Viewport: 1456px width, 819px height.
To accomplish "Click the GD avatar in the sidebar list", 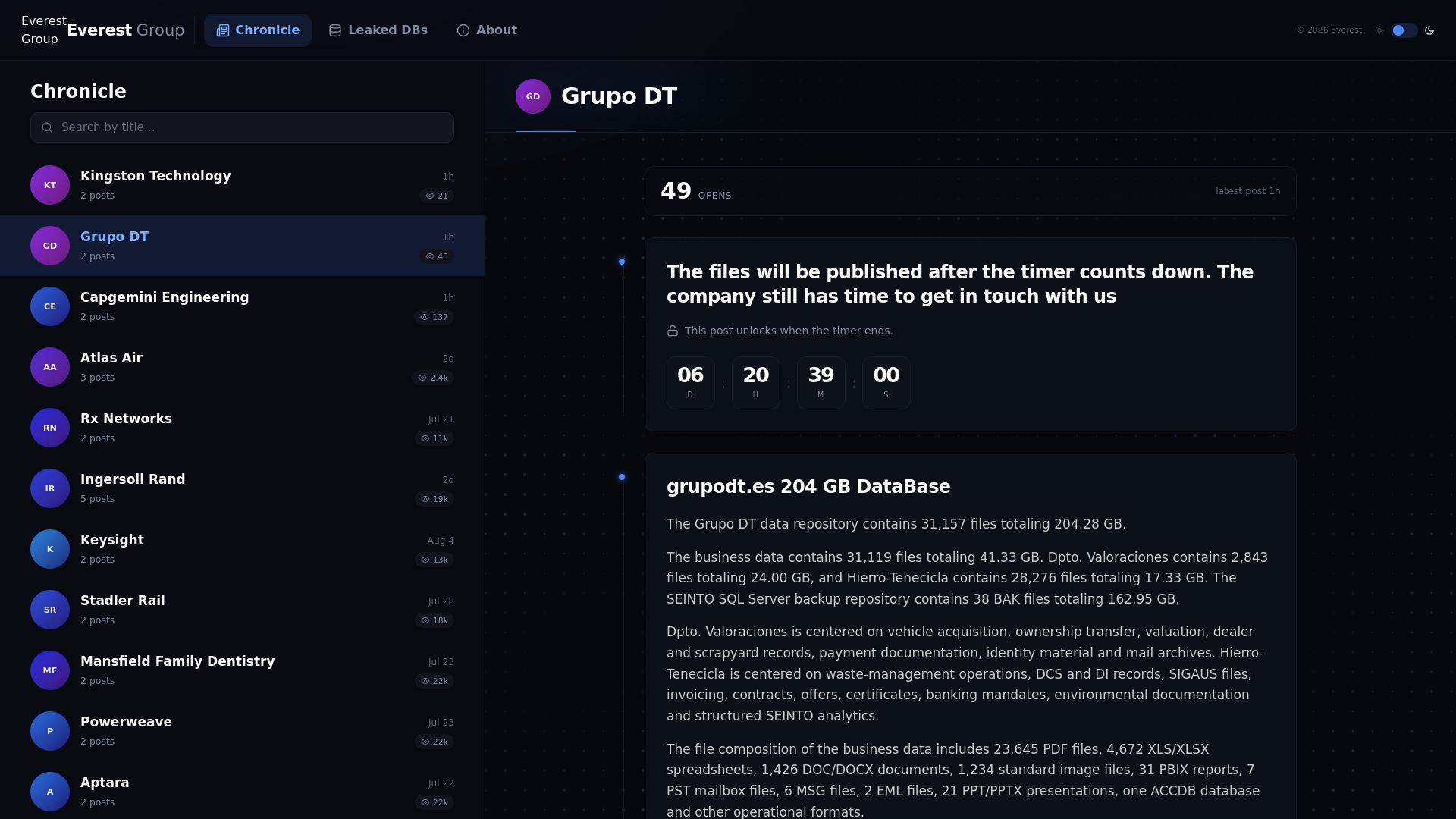I will click(x=50, y=246).
